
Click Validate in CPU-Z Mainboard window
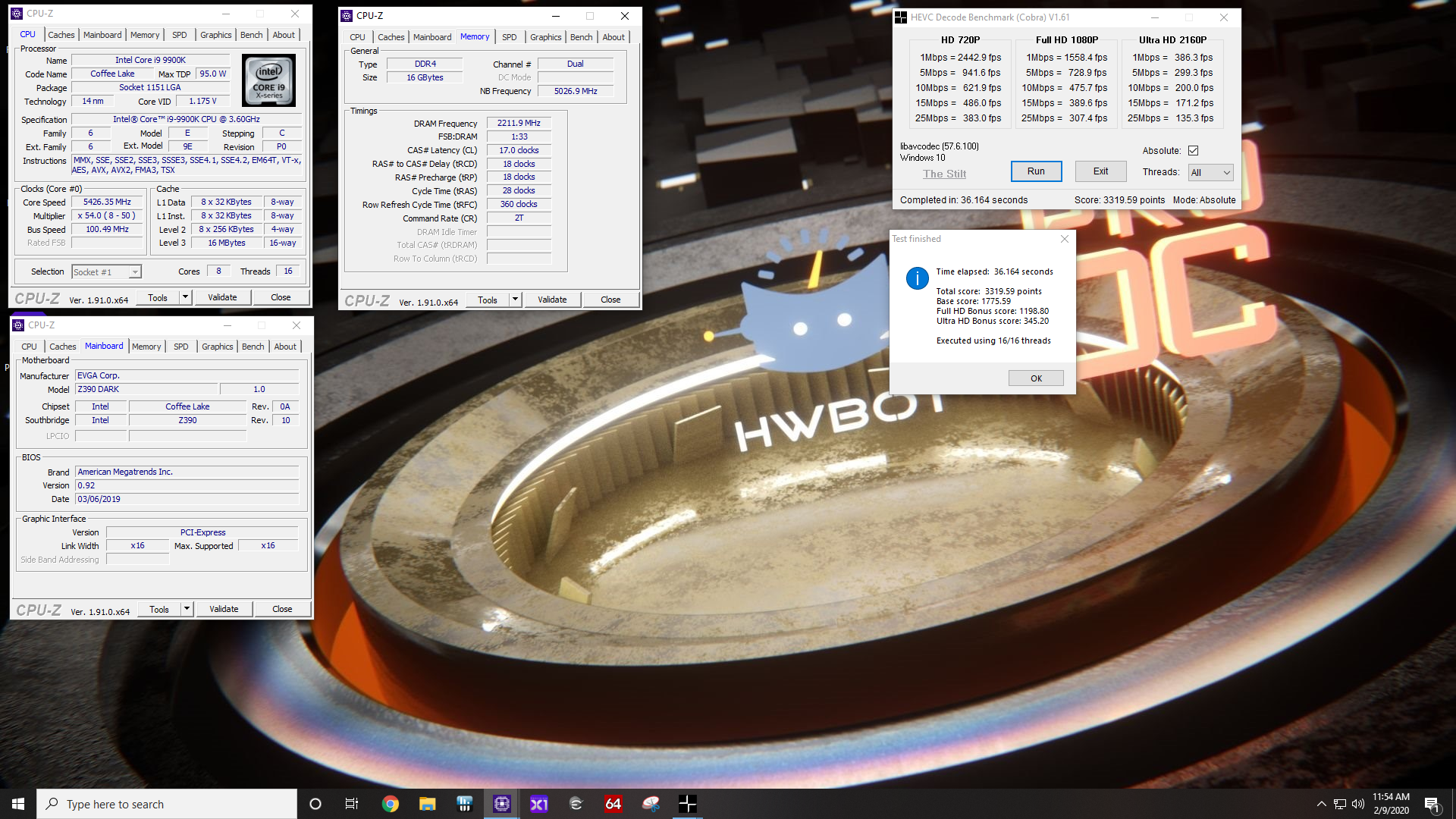[224, 609]
